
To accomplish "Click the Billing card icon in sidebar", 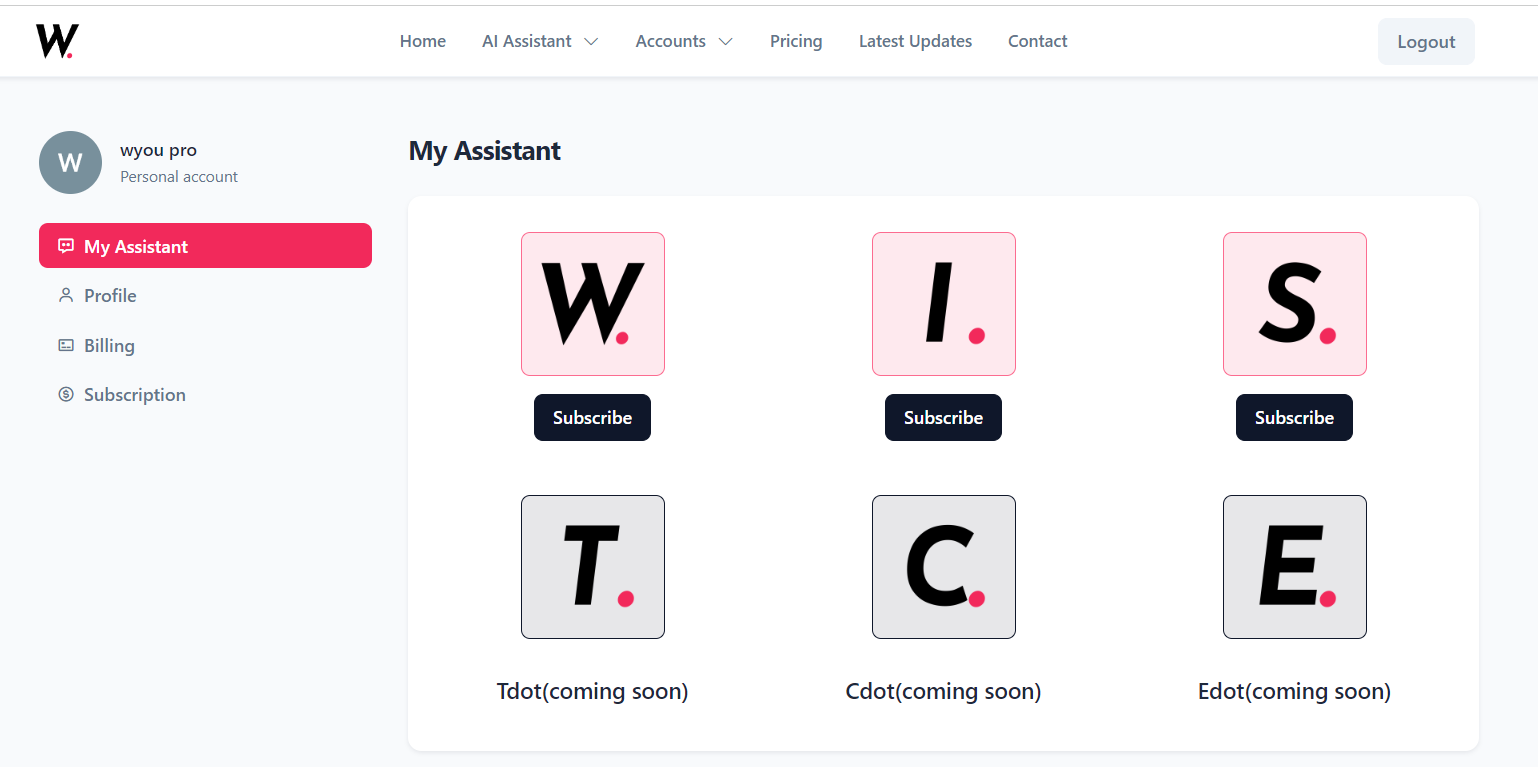I will coord(66,345).
